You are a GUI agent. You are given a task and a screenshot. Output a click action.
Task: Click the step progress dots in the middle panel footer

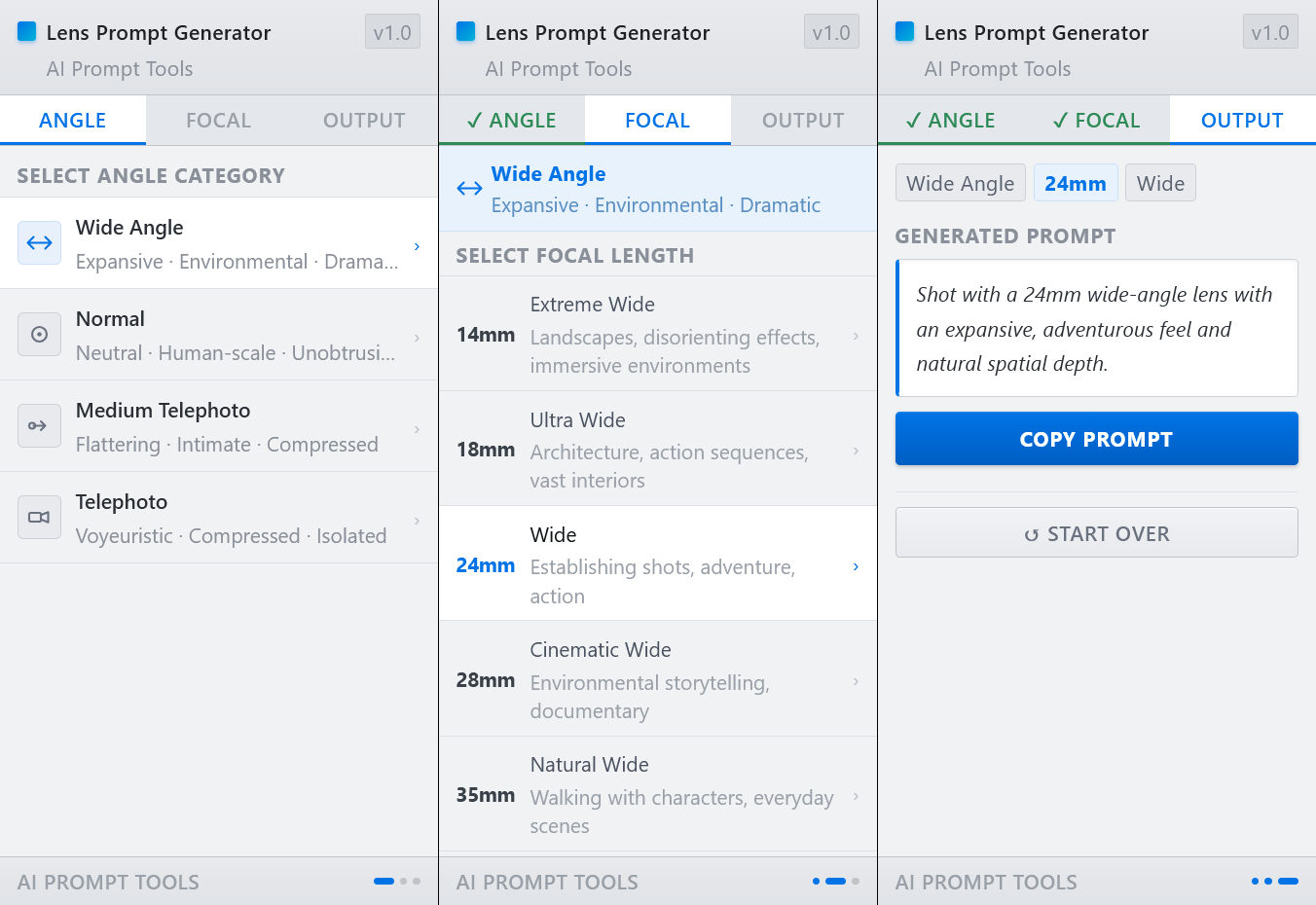point(835,882)
